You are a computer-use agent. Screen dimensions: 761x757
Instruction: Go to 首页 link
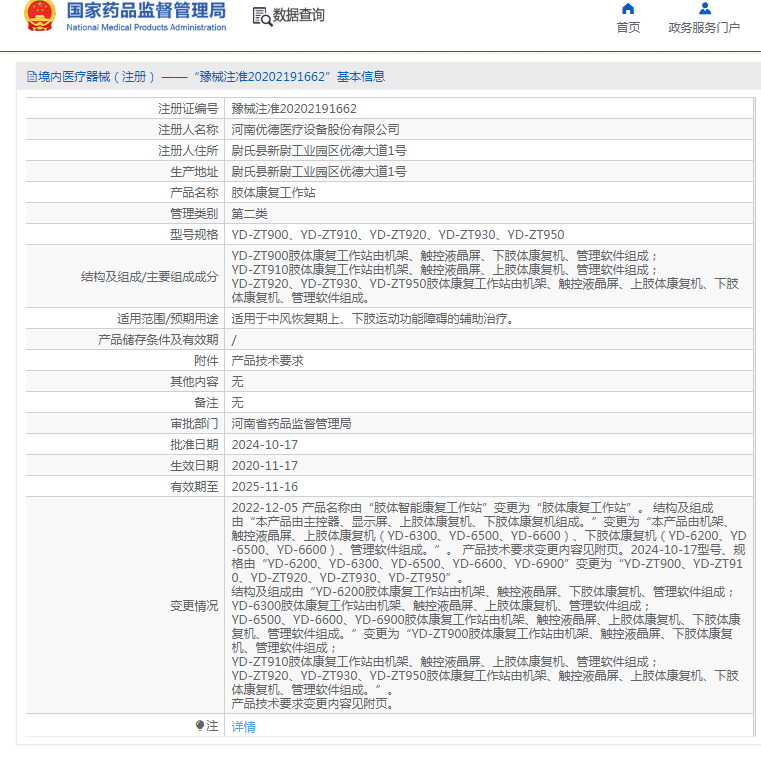tap(628, 28)
